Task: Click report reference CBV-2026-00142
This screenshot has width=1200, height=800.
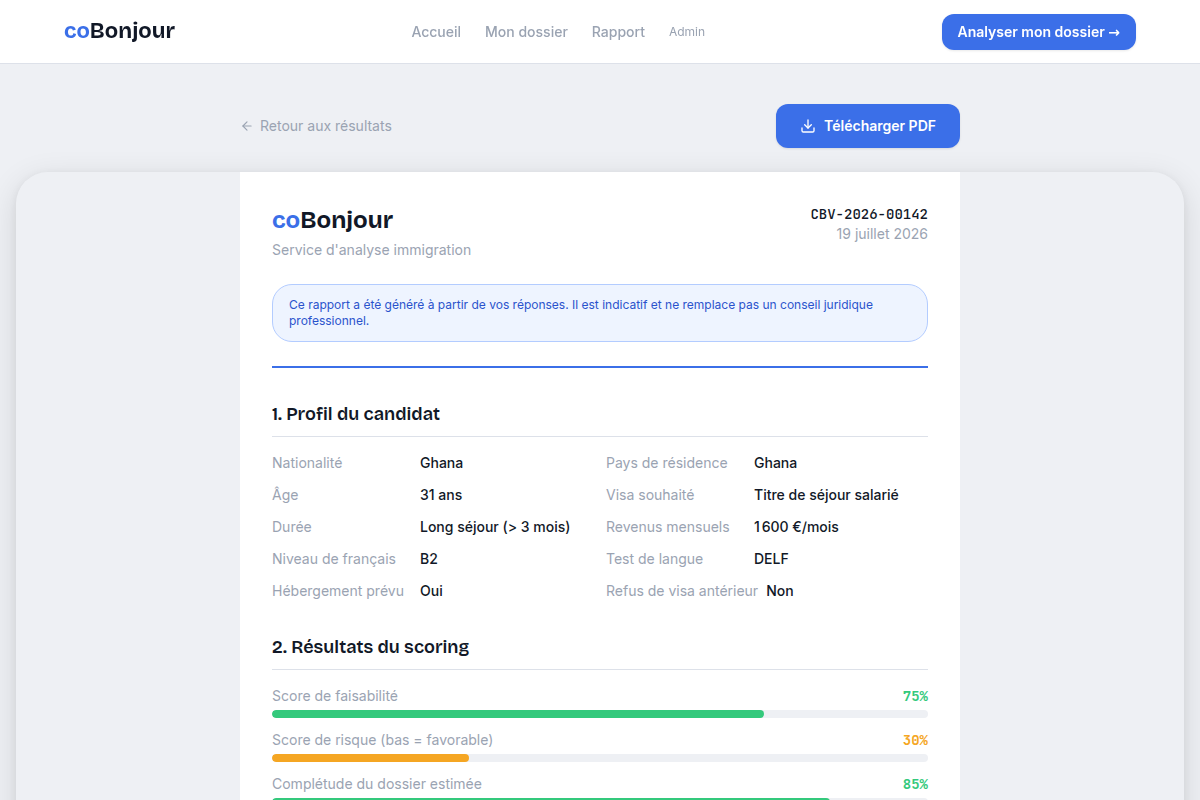Action: click(x=869, y=214)
